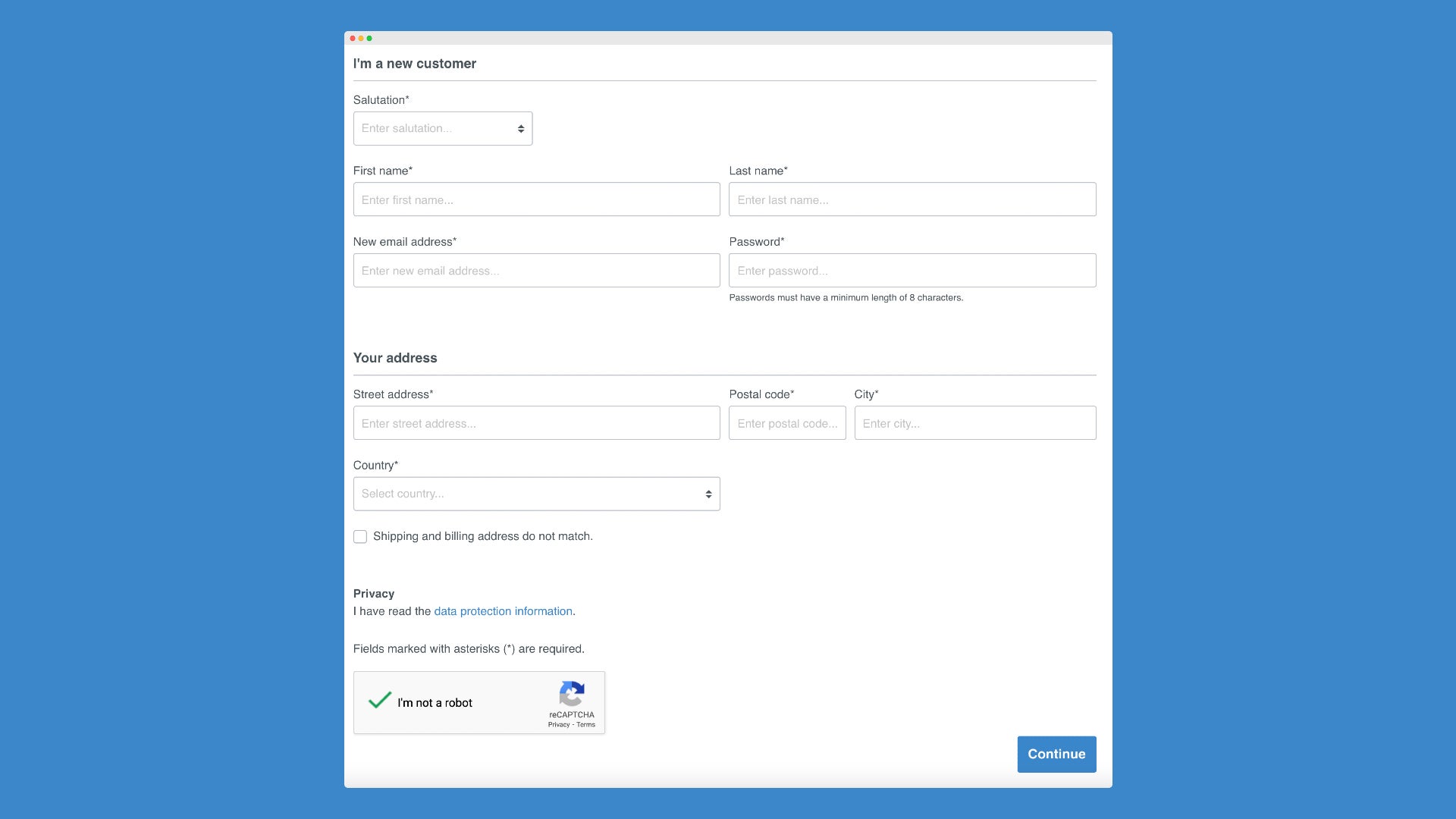Toggle shipping and billing address mismatch checkbox

pyautogui.click(x=360, y=537)
